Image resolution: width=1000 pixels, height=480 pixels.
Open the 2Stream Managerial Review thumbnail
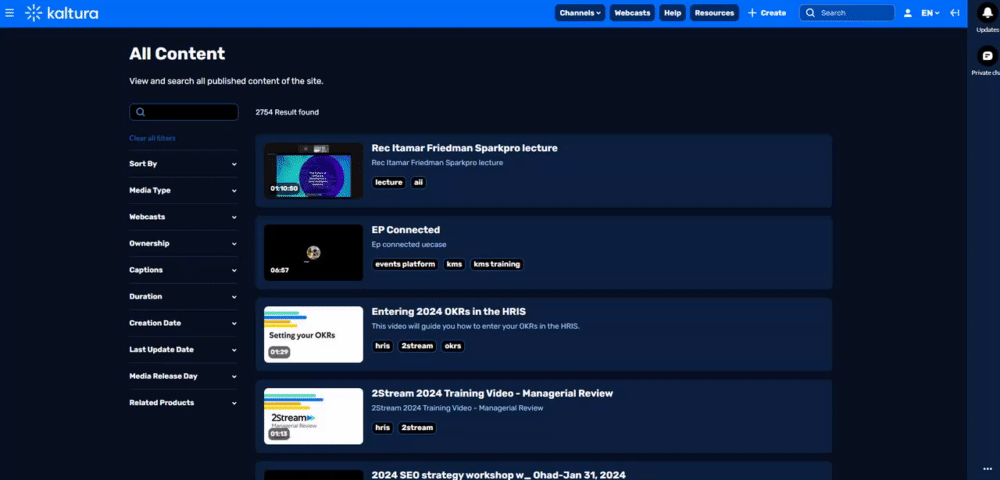click(313, 416)
